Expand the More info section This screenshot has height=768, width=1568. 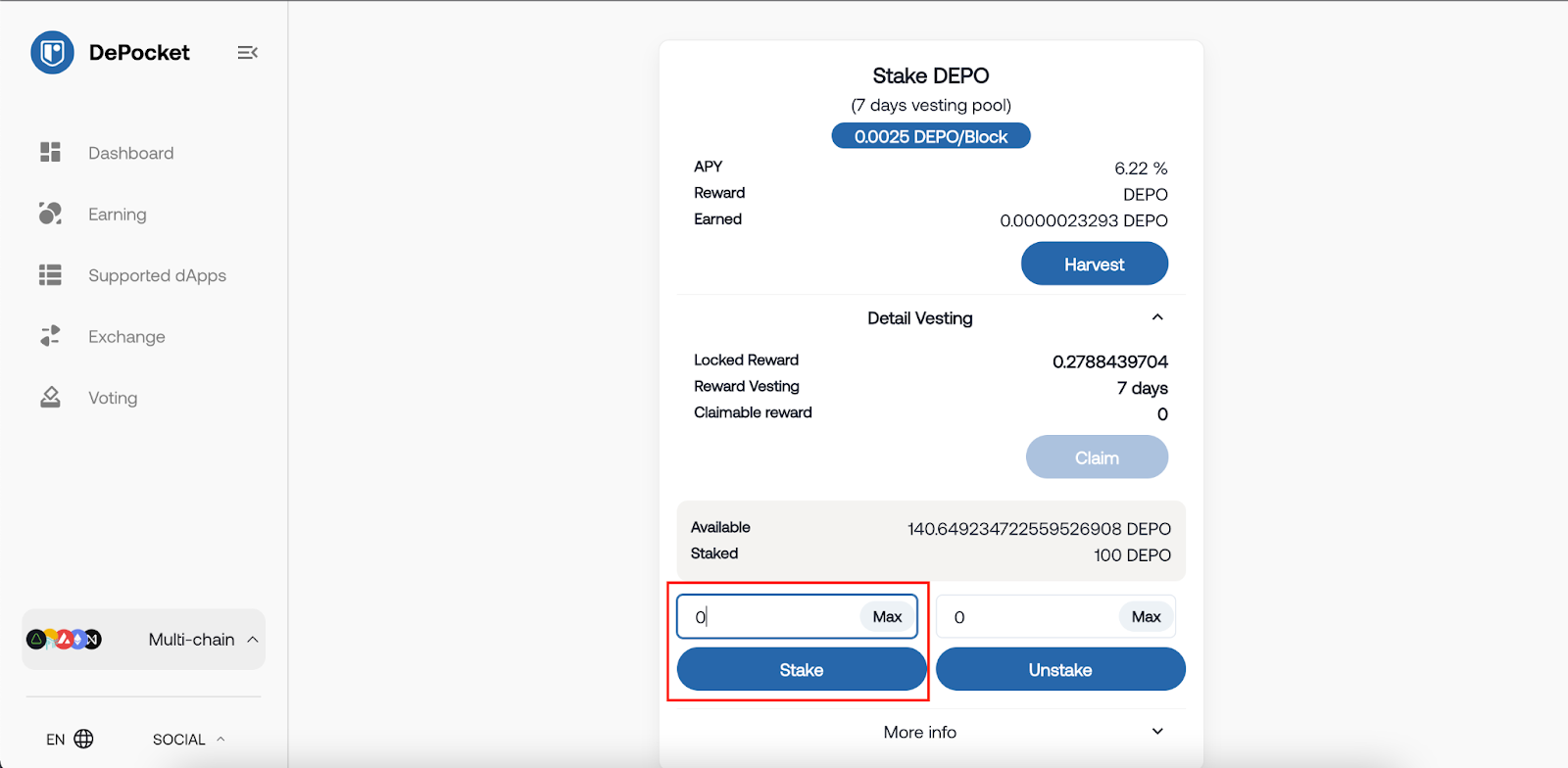(x=1157, y=732)
